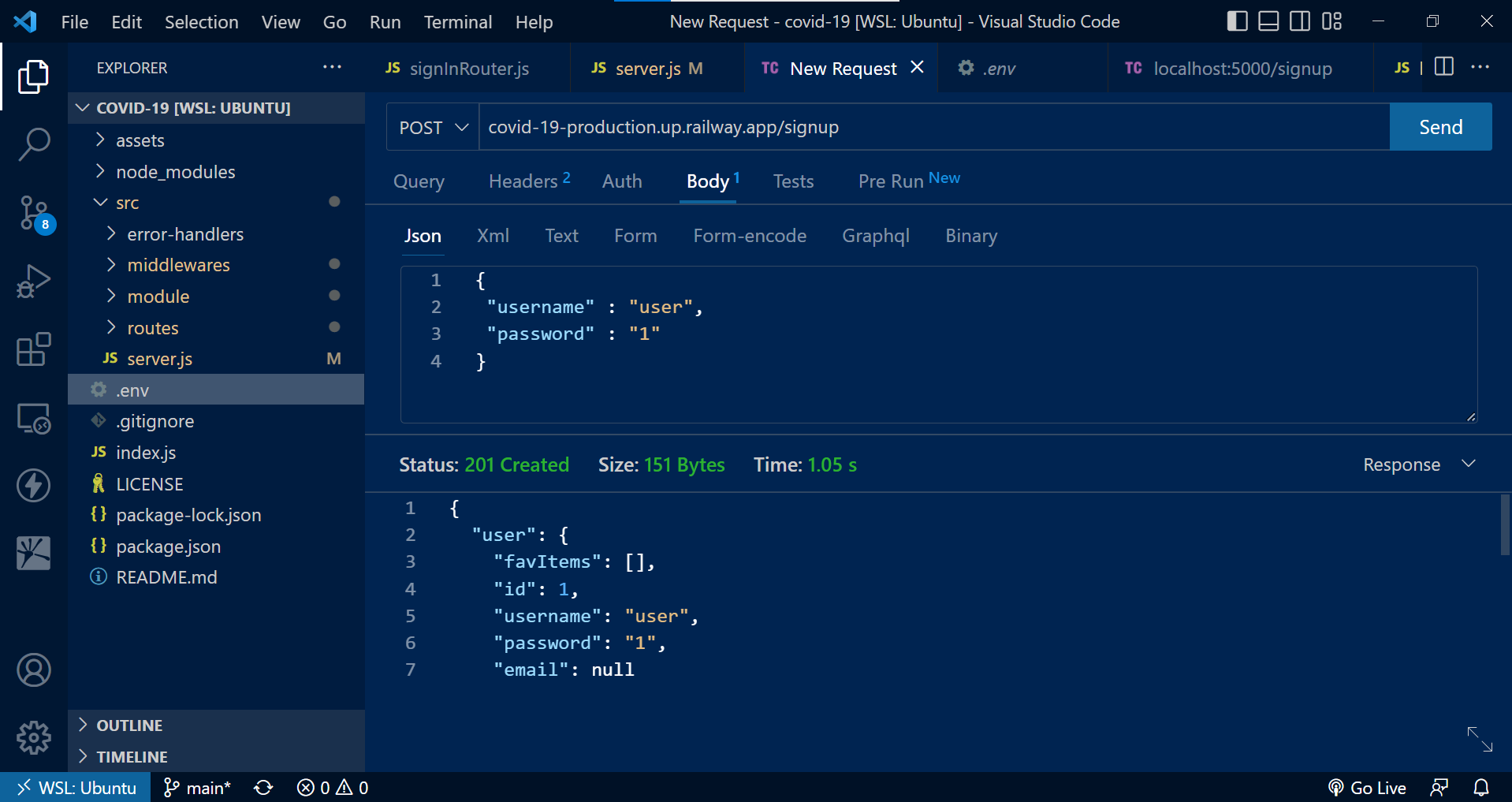This screenshot has height=802, width=1512.
Task: Select the Xml body type
Action: (493, 236)
